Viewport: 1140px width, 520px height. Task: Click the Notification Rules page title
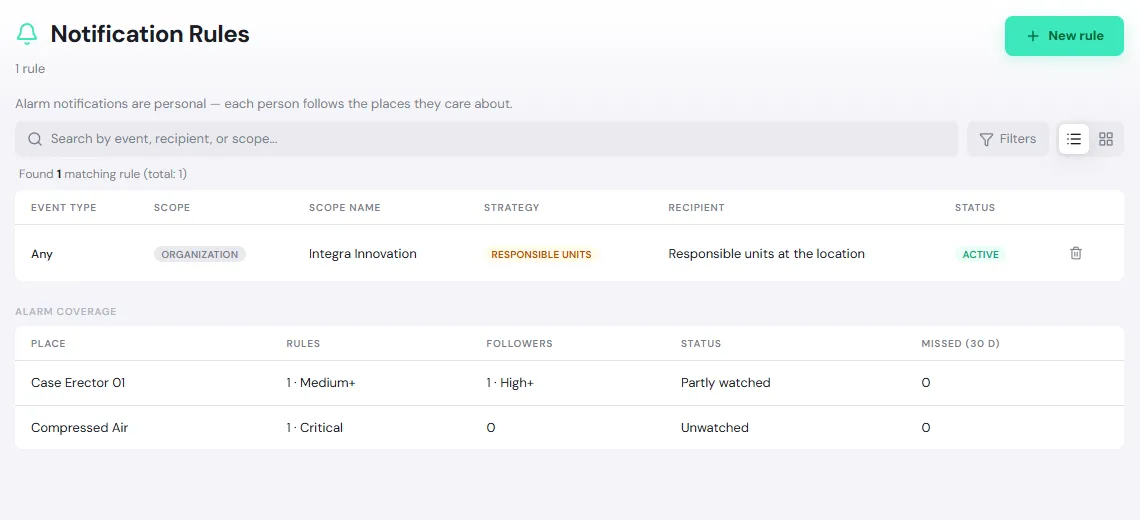click(150, 34)
